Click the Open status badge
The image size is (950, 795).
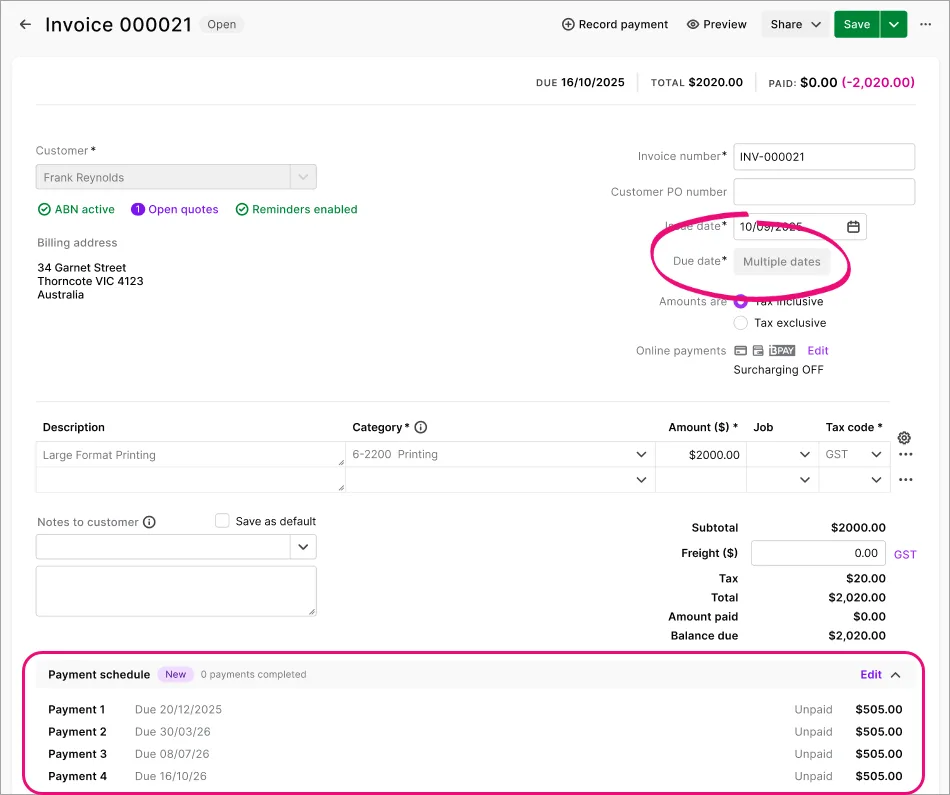[x=222, y=24]
